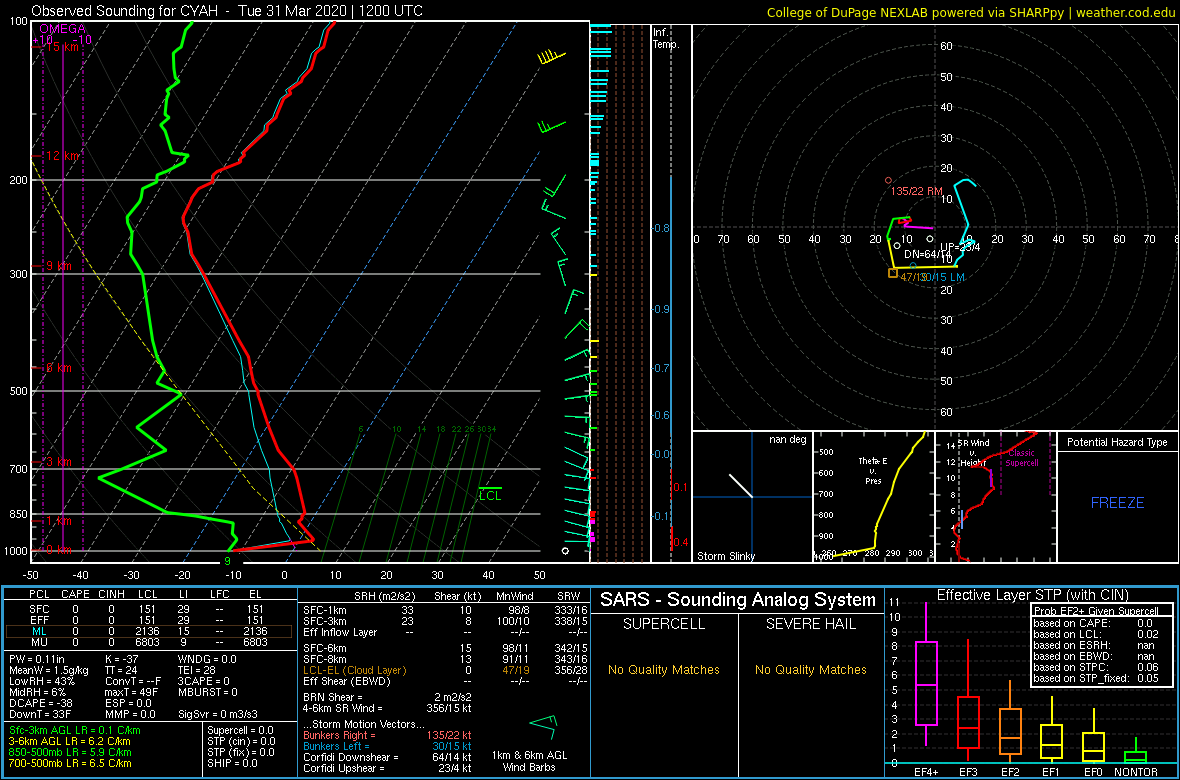Image resolution: width=1180 pixels, height=780 pixels.
Task: Click 700-500mb LR = 6.5 C/km
Action: click(70, 763)
